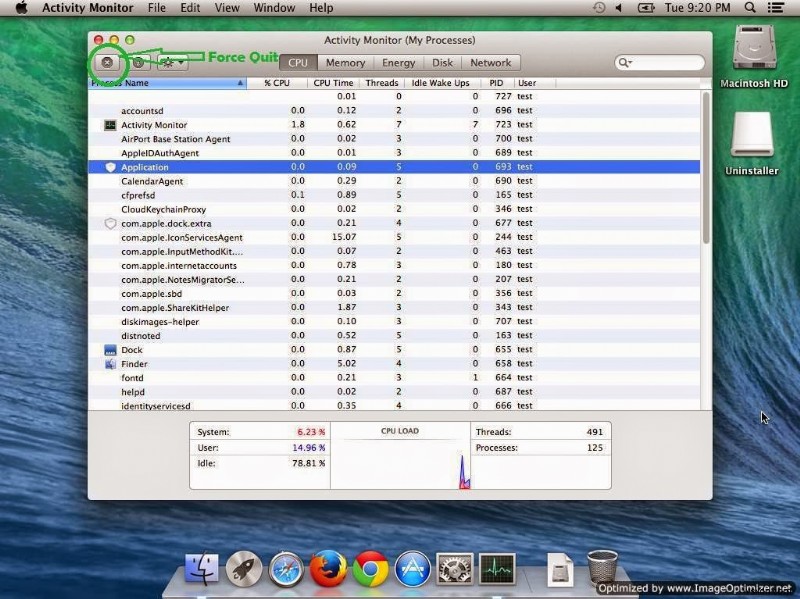Open Firefox from the Dock
Screen dimensions: 800x599
point(329,571)
